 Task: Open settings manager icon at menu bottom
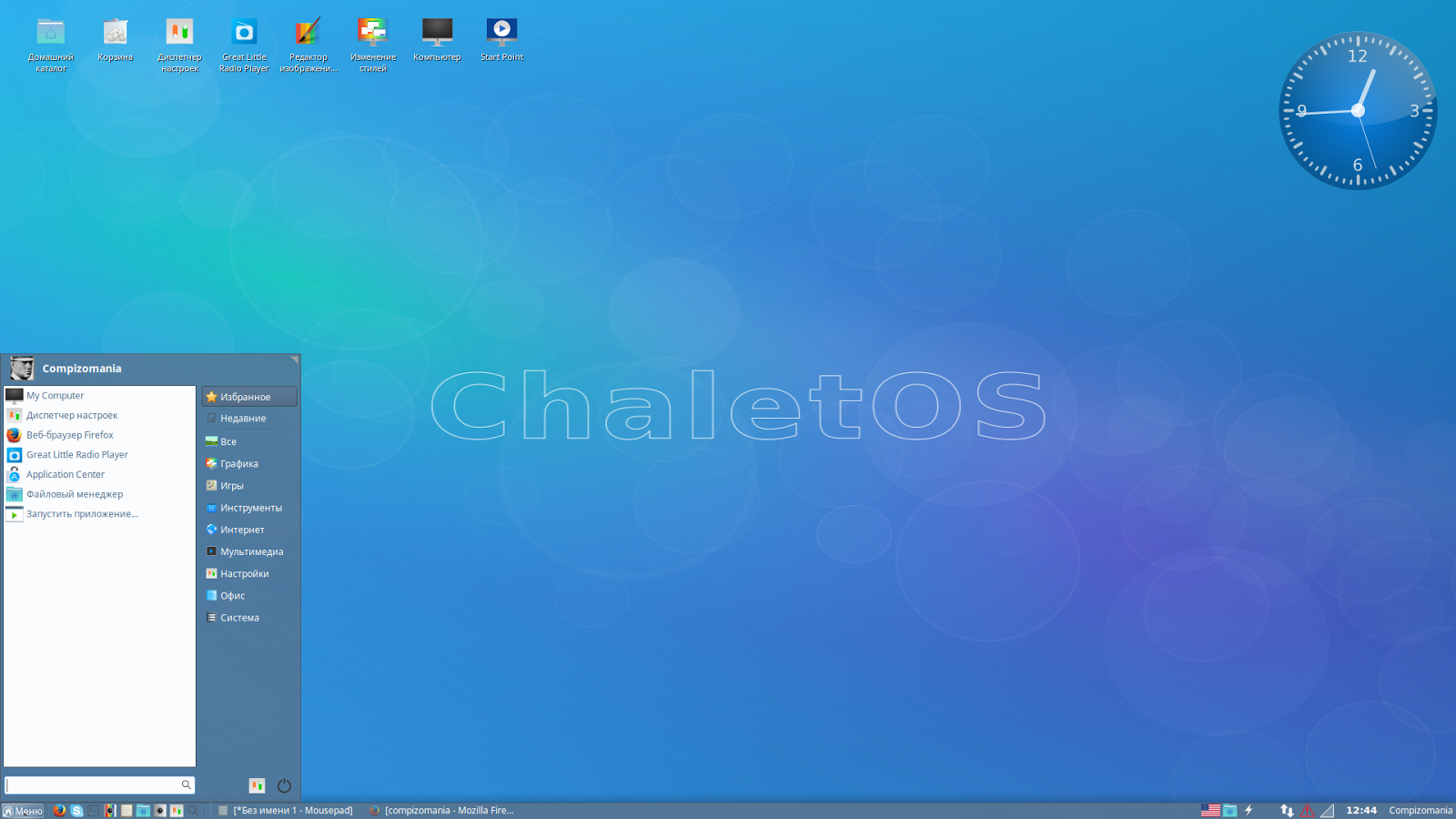258,785
